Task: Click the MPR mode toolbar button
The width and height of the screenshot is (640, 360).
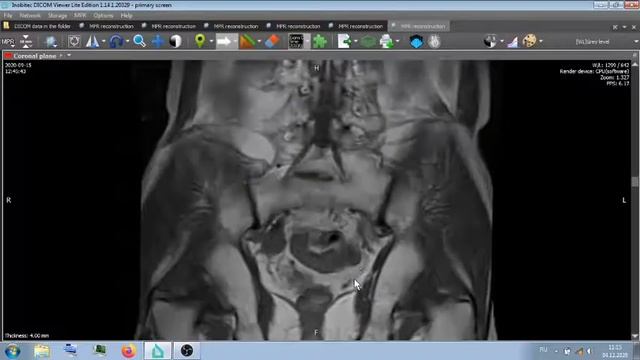Action: (8, 42)
